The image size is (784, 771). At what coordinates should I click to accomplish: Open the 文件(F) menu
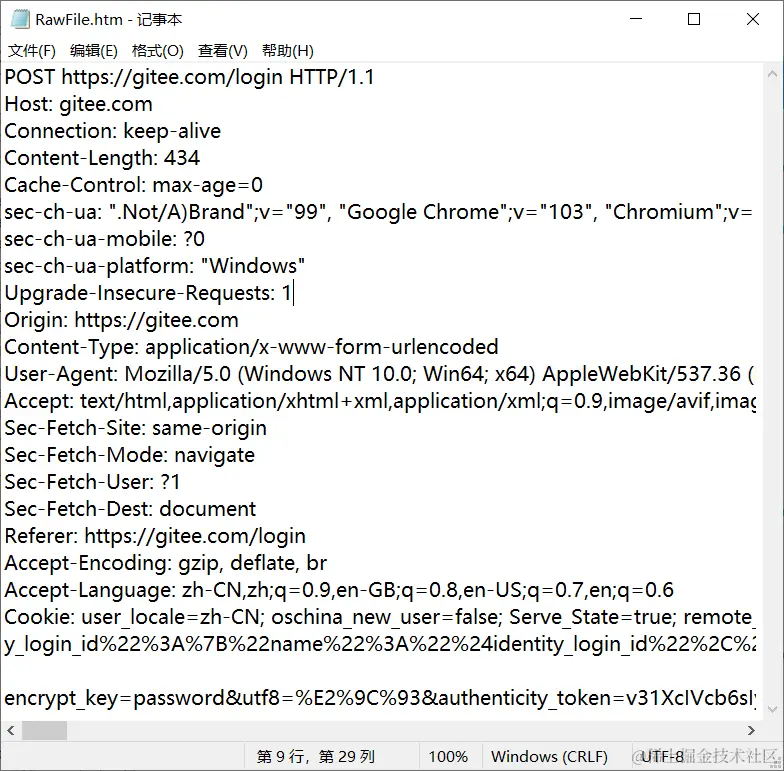point(32,50)
